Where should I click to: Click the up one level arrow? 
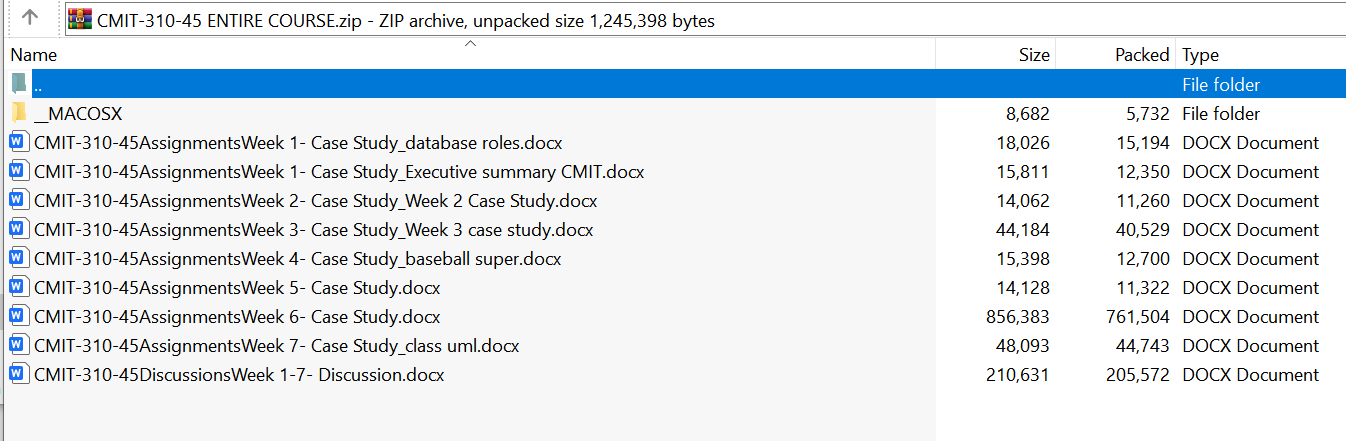30,18
